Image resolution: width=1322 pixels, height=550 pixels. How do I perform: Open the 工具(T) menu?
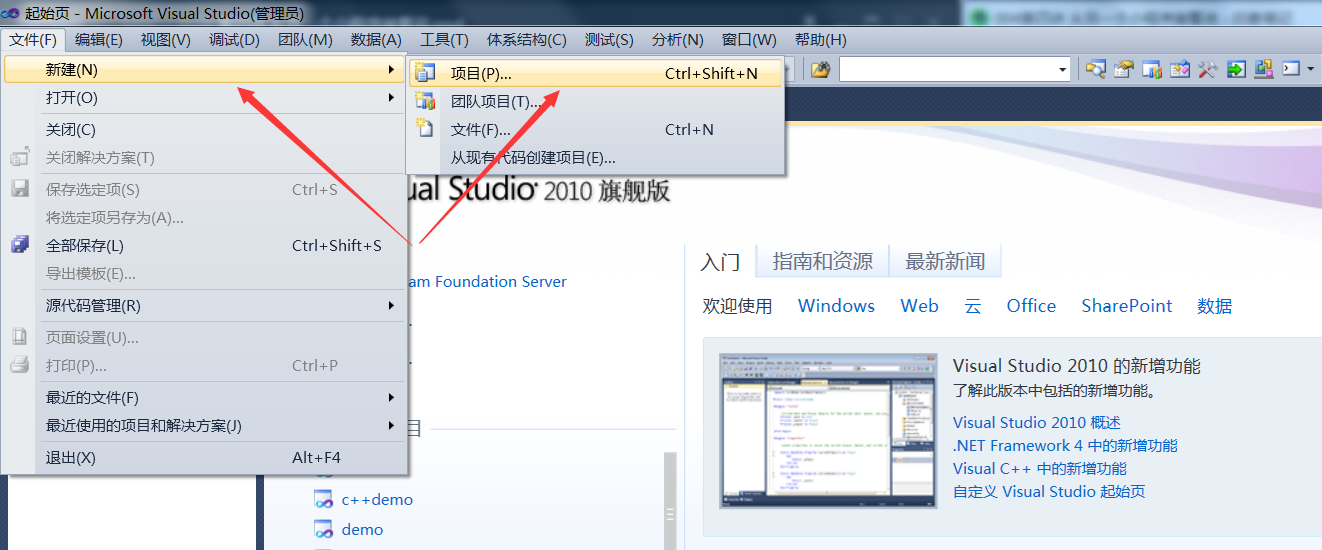click(x=444, y=39)
